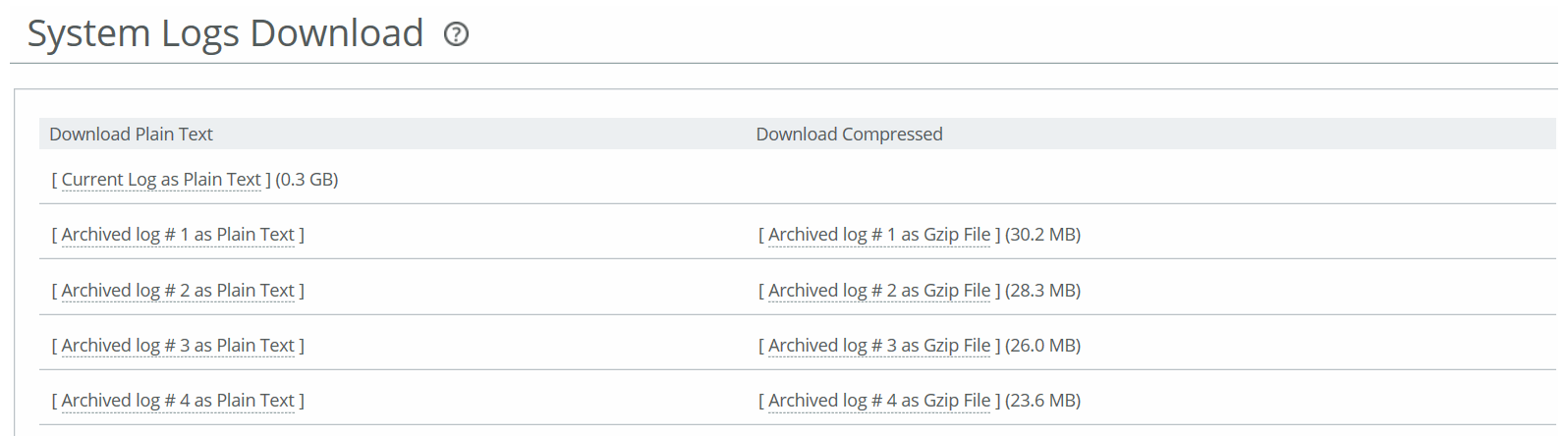
Task: Click the gray table header bar
Action: [x=798, y=134]
